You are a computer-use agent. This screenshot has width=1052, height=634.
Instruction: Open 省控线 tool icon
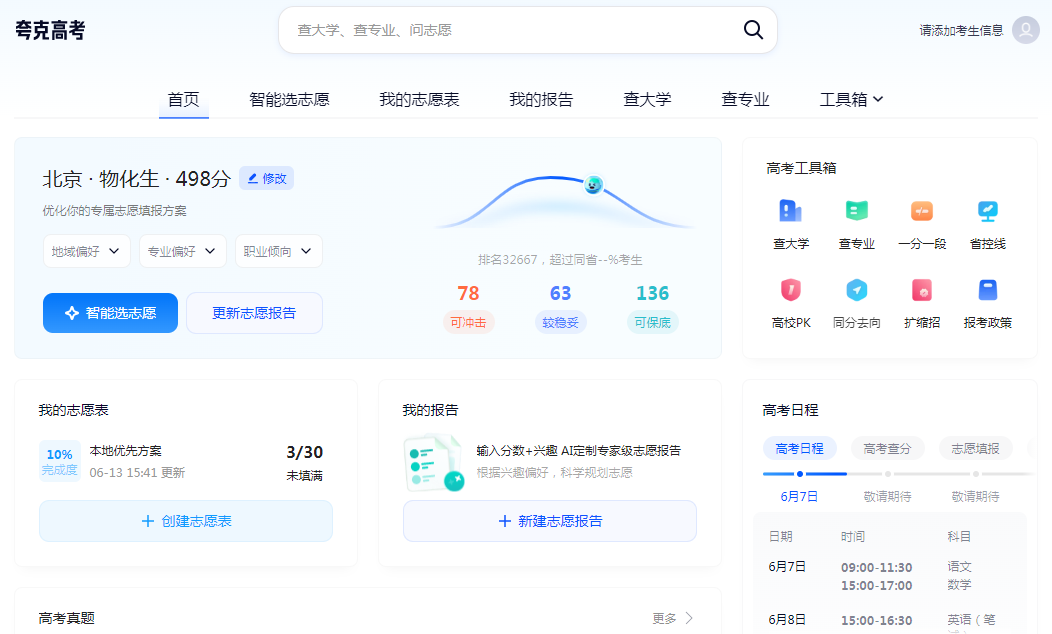pyautogui.click(x=988, y=211)
